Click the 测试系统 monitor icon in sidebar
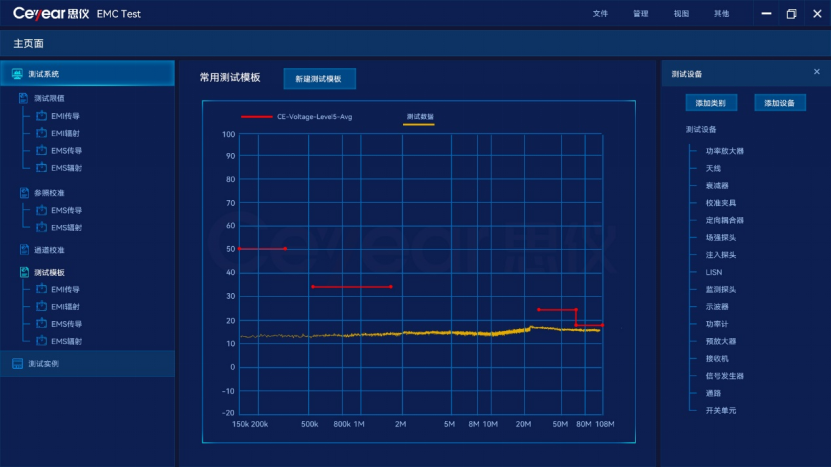 pos(17,74)
